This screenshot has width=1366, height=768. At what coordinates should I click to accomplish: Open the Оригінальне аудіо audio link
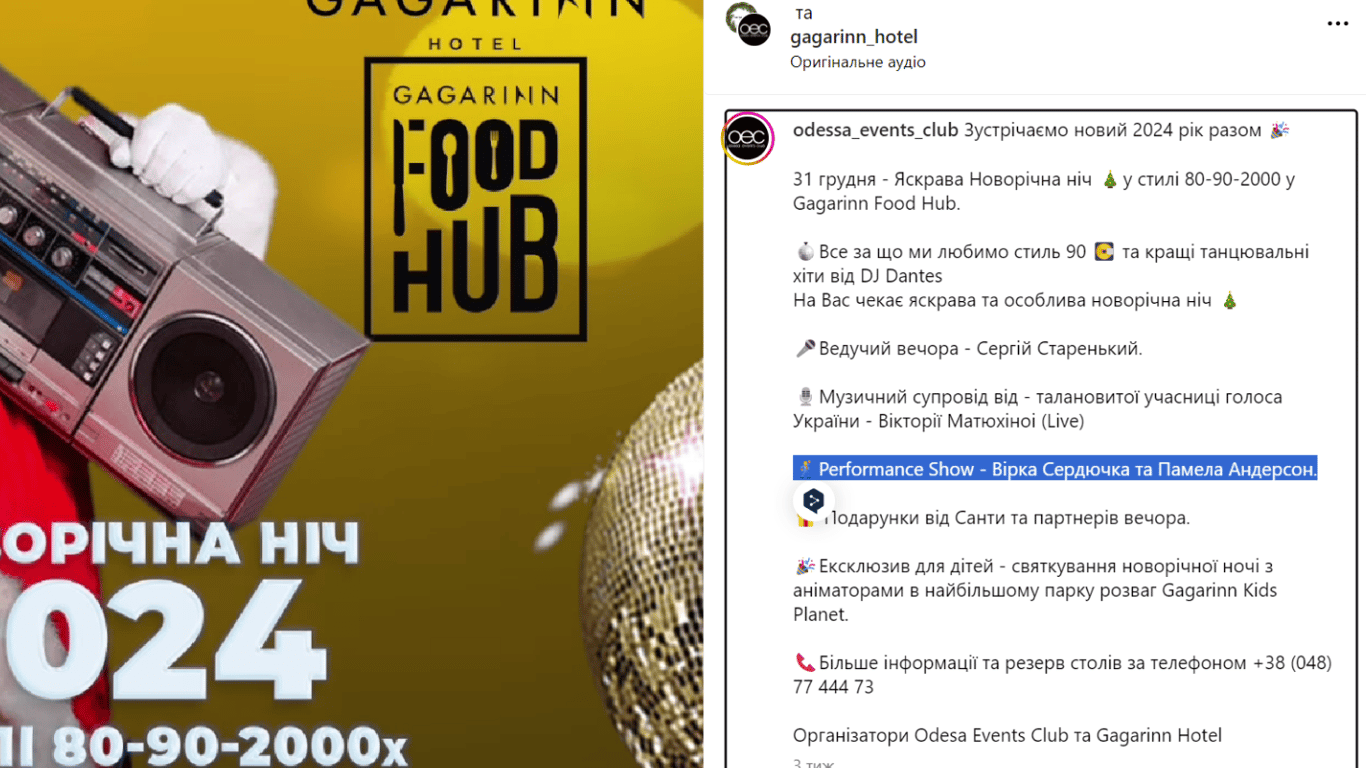[x=858, y=62]
